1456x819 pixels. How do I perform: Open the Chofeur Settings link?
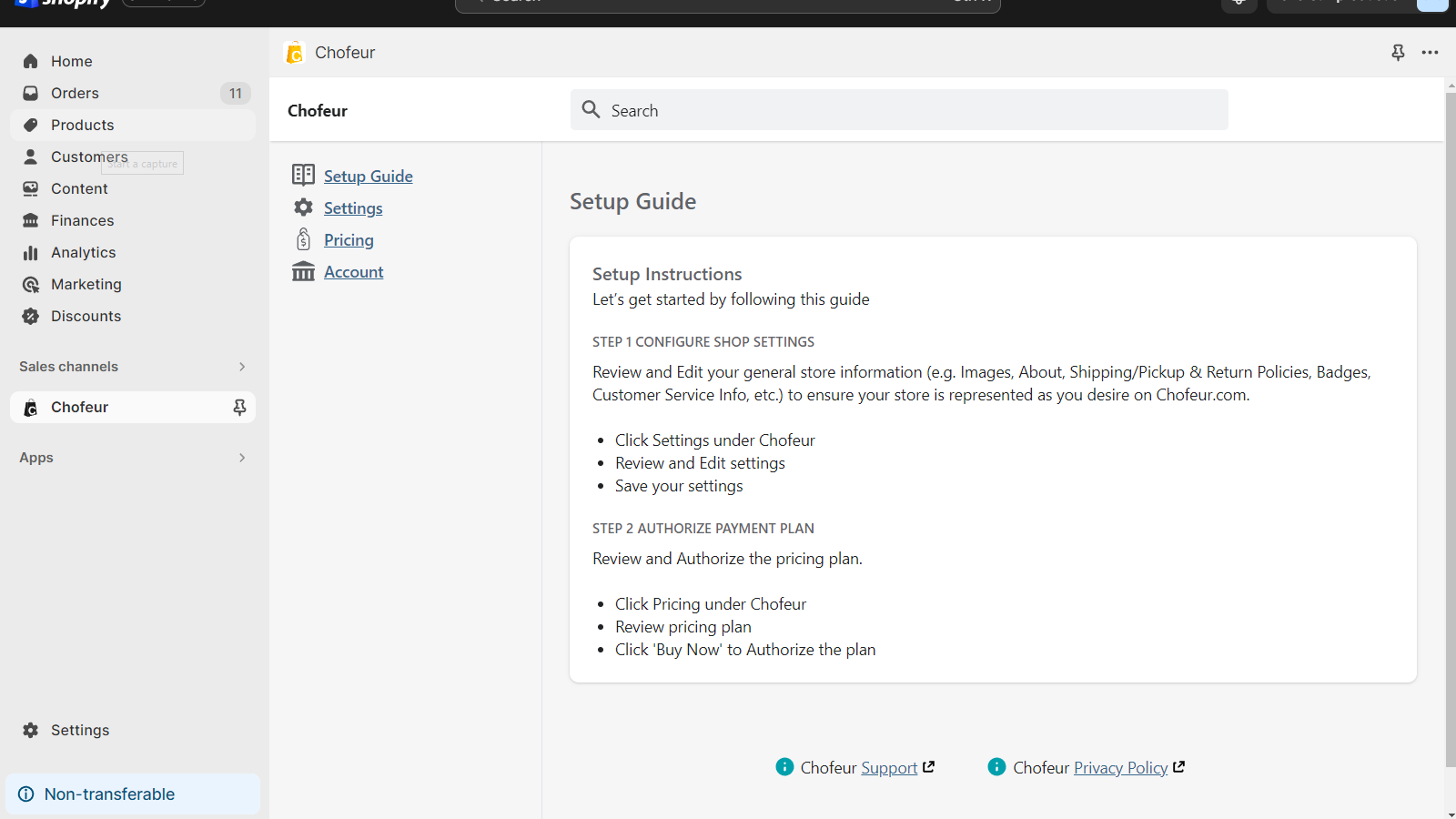[353, 208]
